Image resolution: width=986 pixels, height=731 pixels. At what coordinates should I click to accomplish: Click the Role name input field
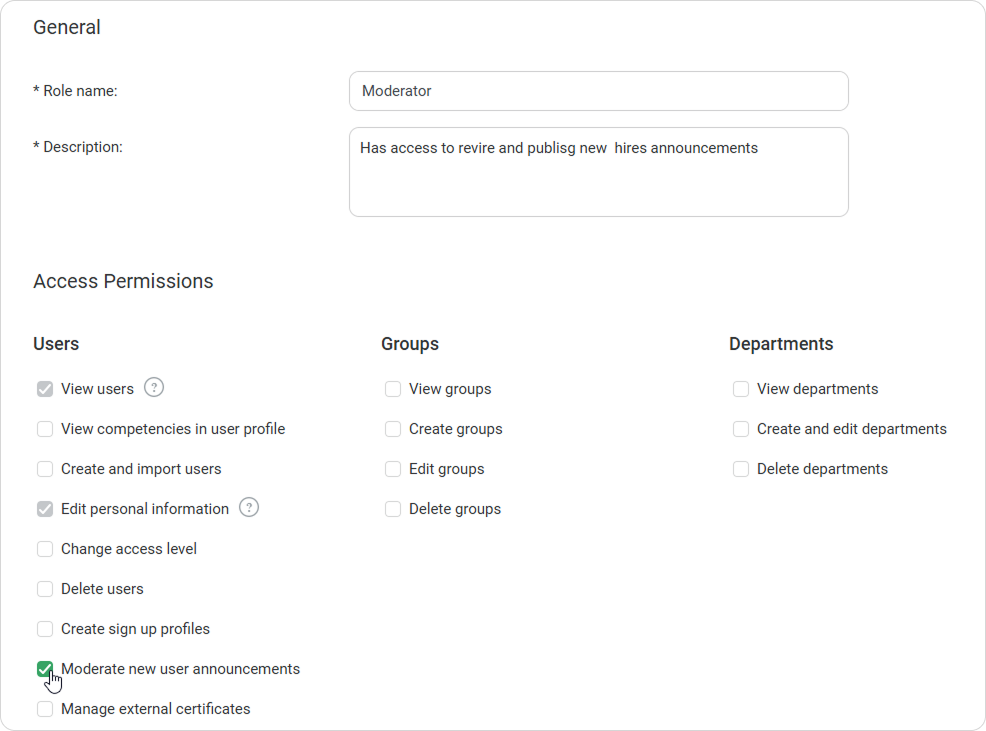[x=599, y=91]
